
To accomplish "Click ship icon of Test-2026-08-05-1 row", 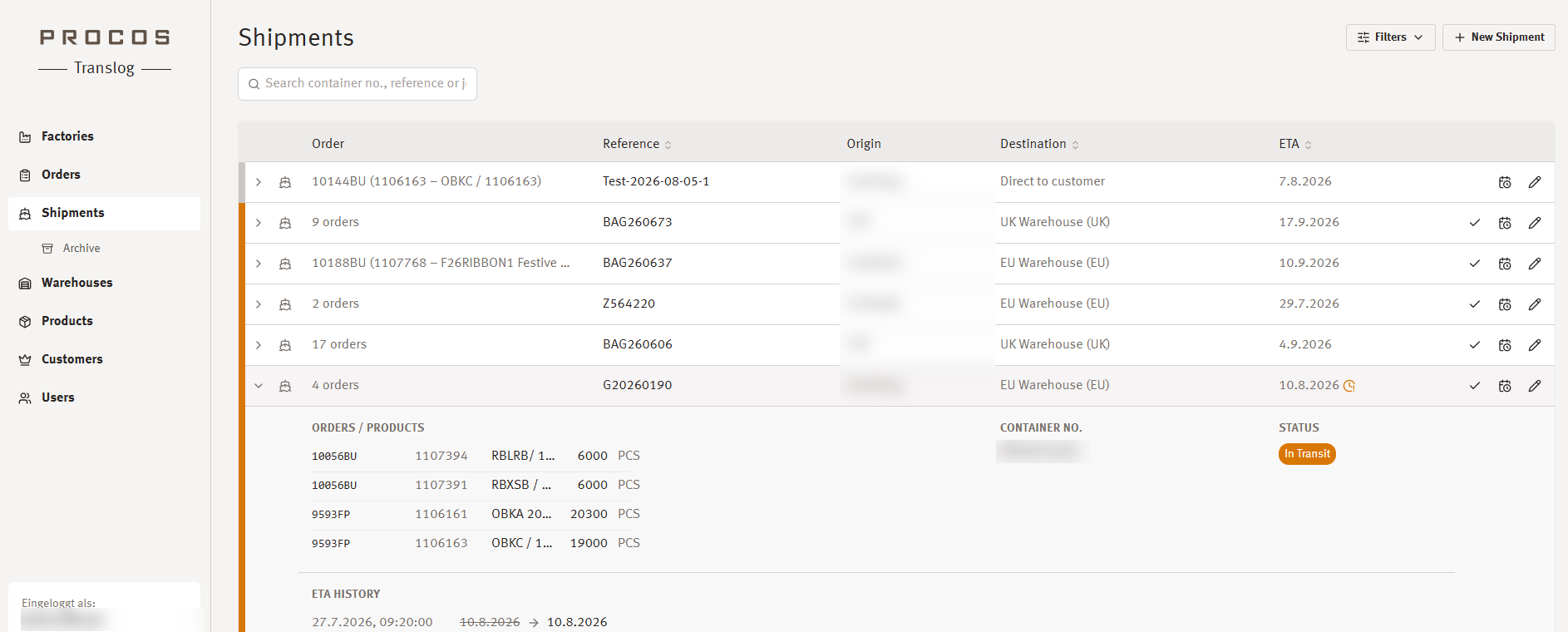I will 285,182.
